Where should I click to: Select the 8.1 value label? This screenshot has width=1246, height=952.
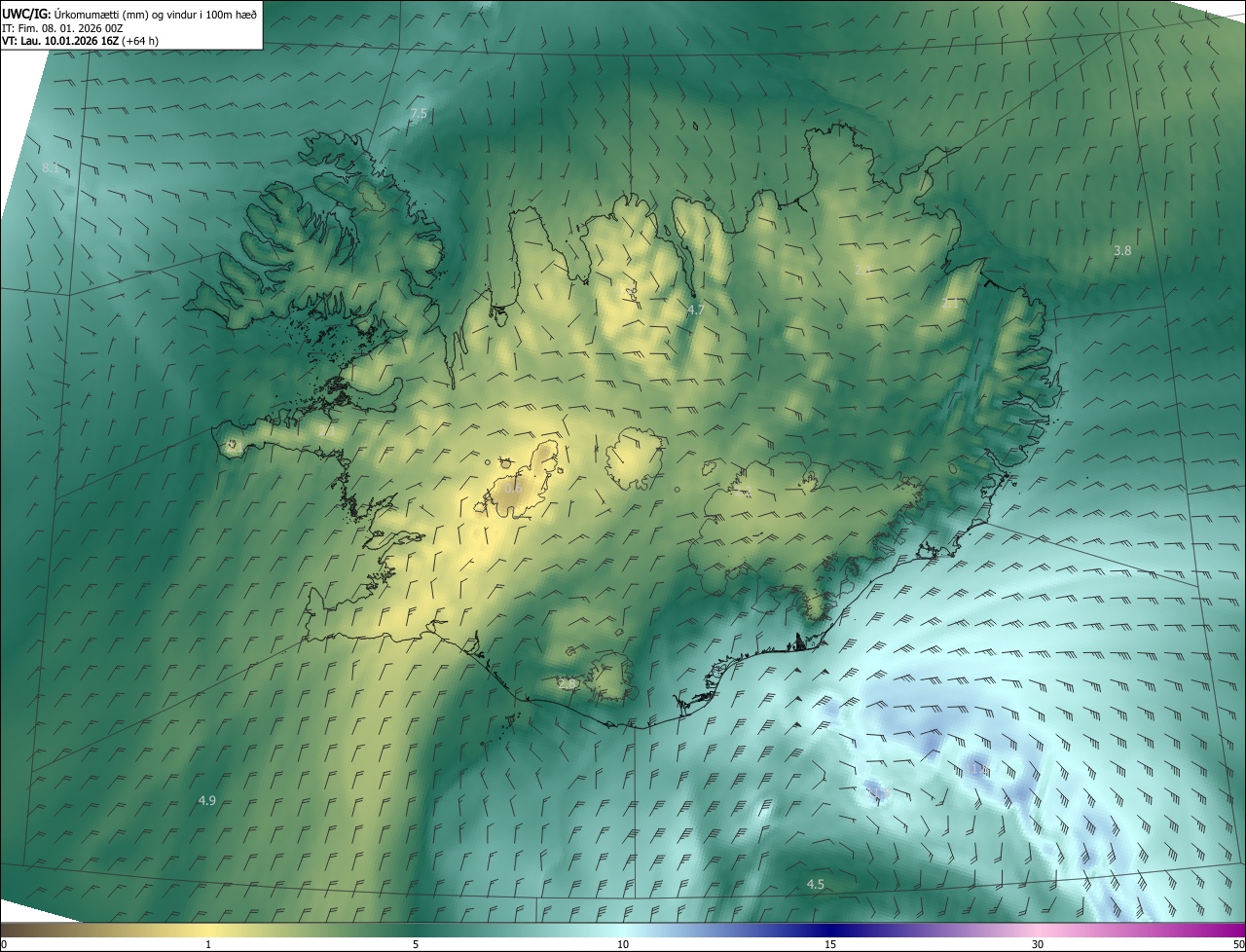point(51,168)
